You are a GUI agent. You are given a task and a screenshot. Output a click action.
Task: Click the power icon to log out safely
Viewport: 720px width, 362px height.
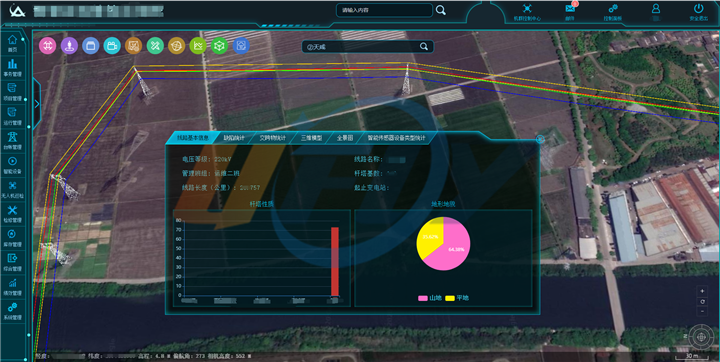pos(698,9)
